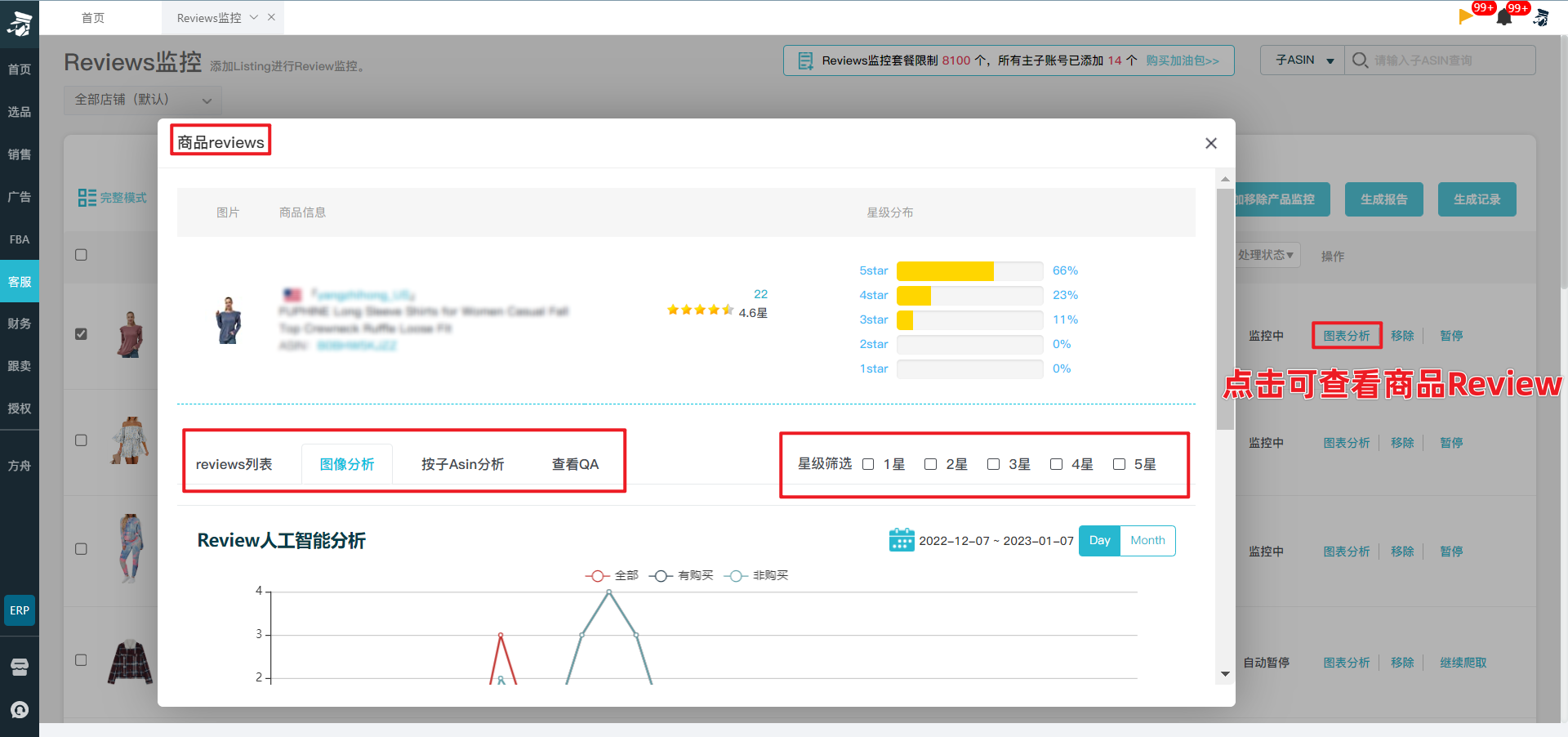Click the 4star yellow rating bar
The height and width of the screenshot is (737, 1568).
[914, 295]
